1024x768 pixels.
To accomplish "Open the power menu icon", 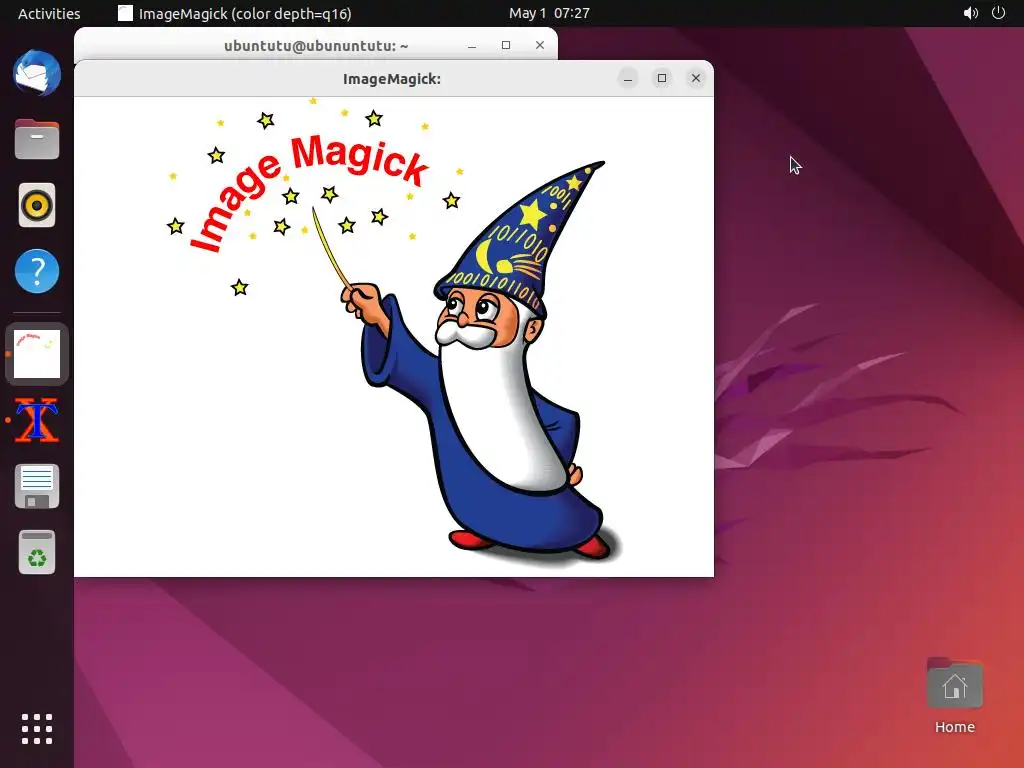I will pos(999,13).
